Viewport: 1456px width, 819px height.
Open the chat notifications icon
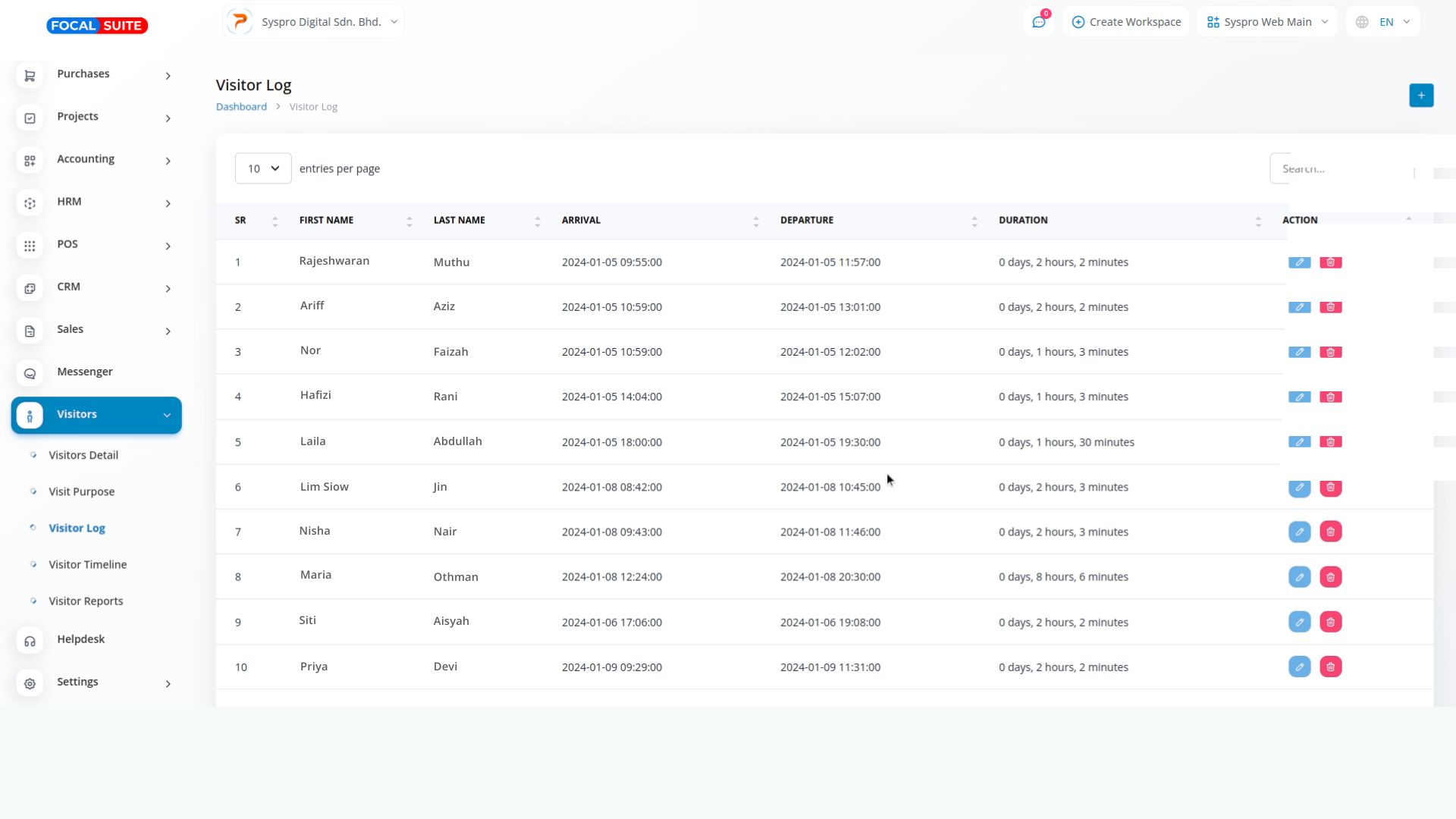tap(1038, 22)
